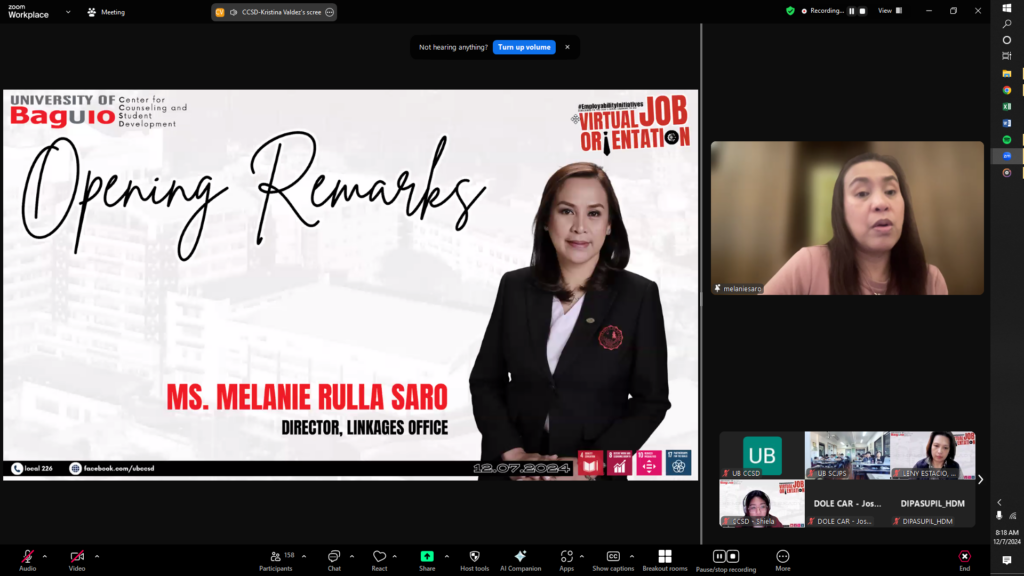This screenshot has width=1024, height=576.
Task: Click the green Share screen button
Action: point(427,560)
